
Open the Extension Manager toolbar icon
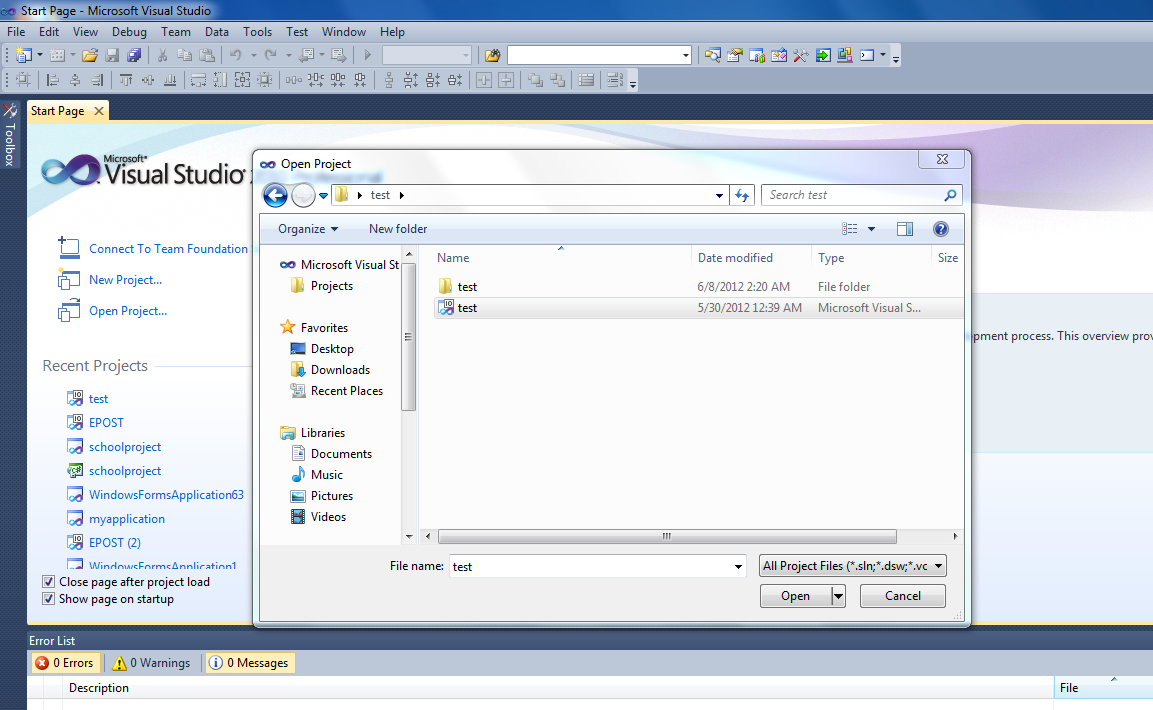[x=845, y=55]
